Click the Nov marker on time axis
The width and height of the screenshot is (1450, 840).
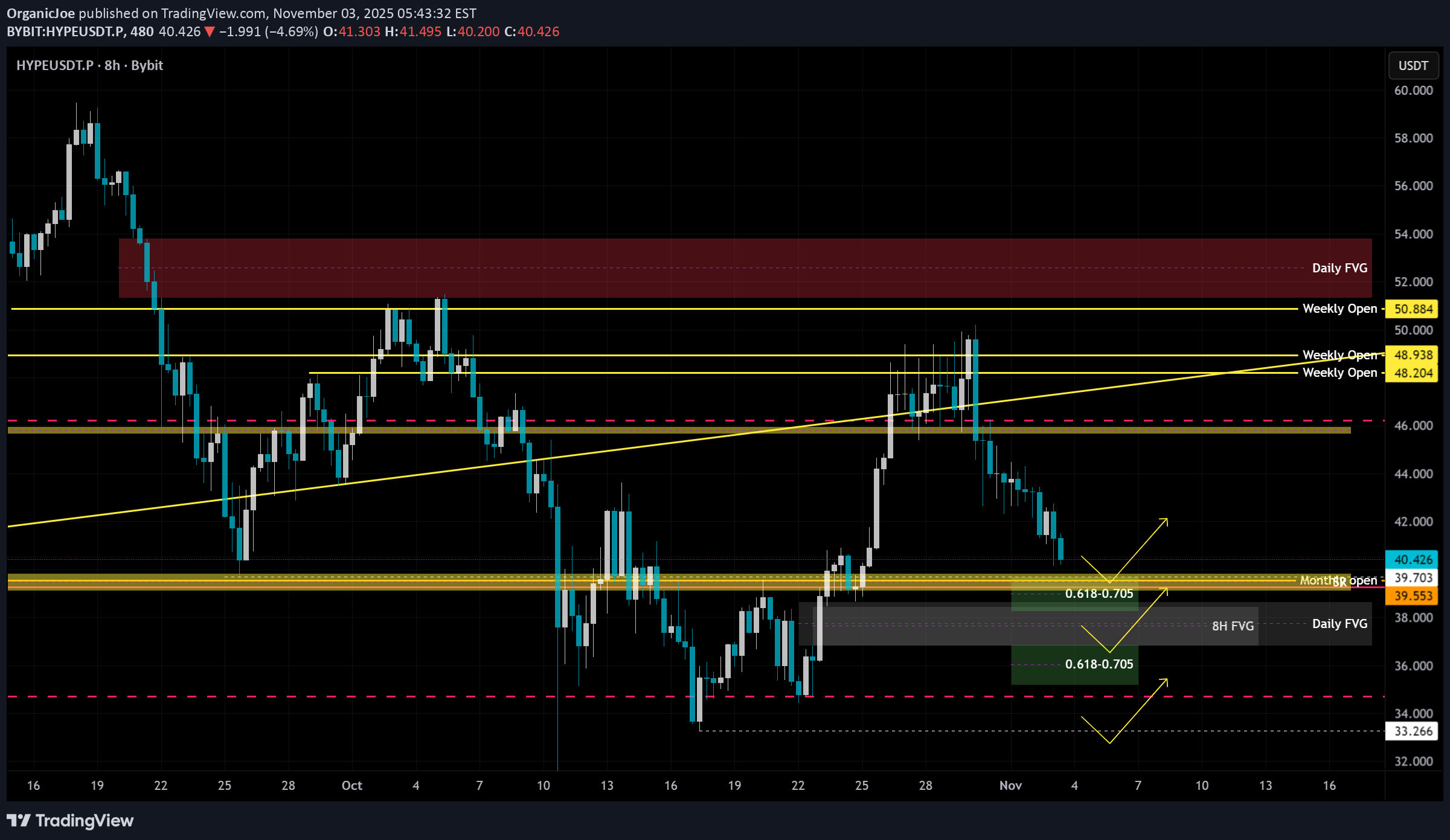click(1010, 785)
